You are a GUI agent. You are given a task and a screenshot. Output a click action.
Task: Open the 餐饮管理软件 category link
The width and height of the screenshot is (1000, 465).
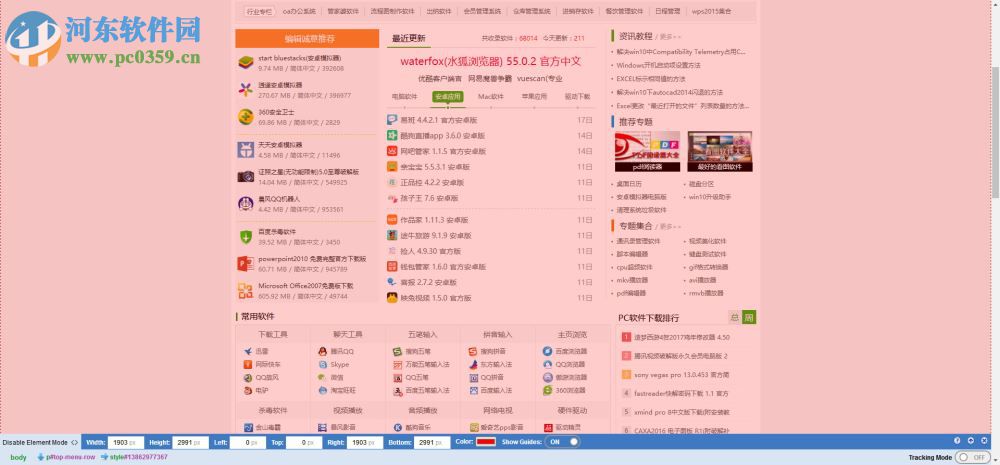(x=624, y=11)
